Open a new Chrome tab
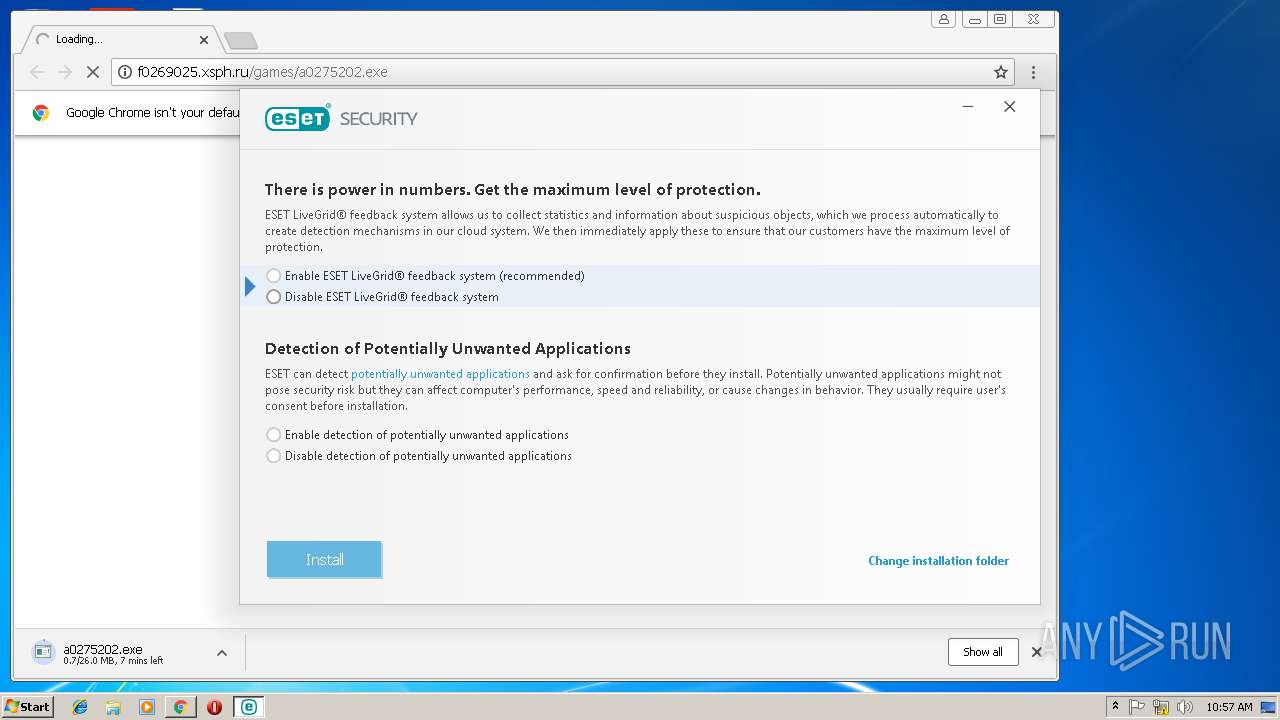Image resolution: width=1280 pixels, height=720 pixels. 240,41
